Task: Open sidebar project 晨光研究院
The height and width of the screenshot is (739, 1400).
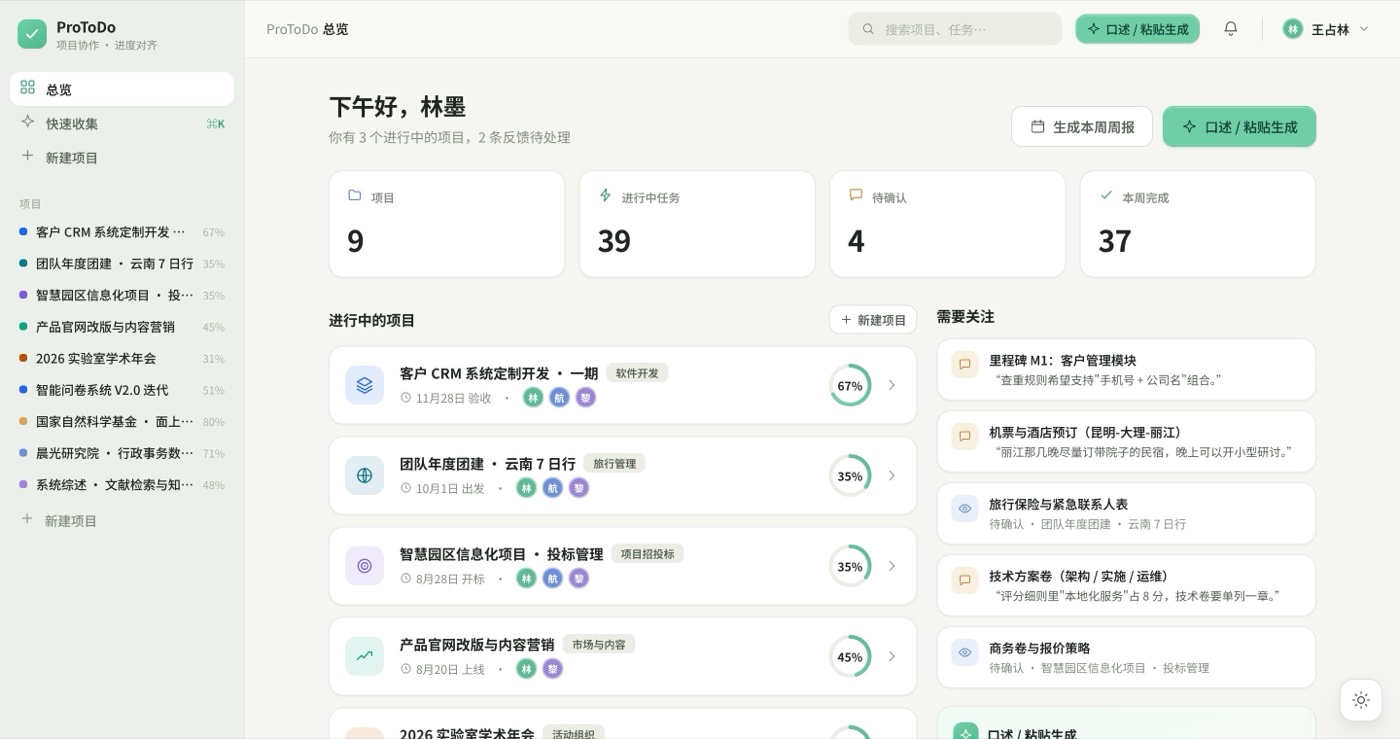Action: pyautogui.click(x=122, y=453)
